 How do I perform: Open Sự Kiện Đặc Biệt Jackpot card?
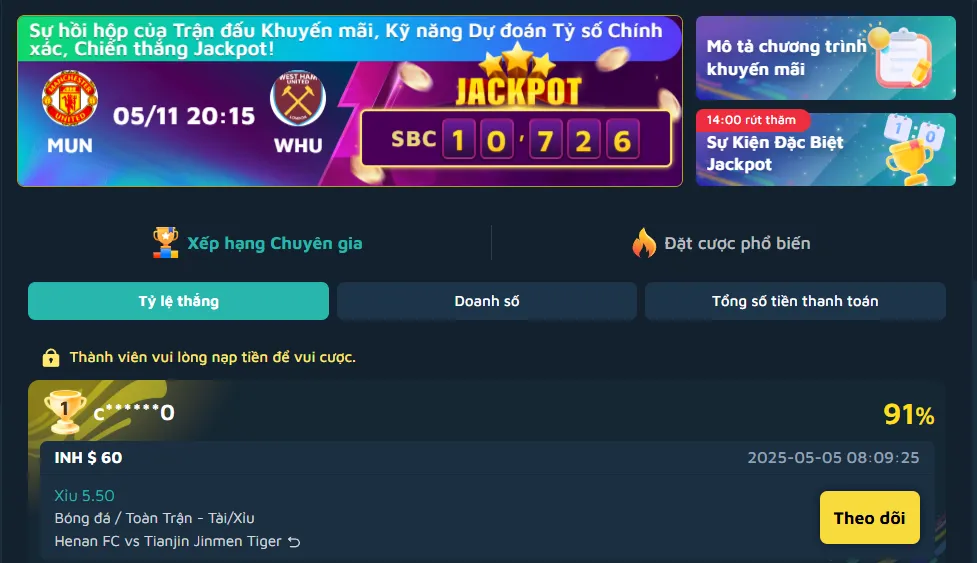[826, 149]
